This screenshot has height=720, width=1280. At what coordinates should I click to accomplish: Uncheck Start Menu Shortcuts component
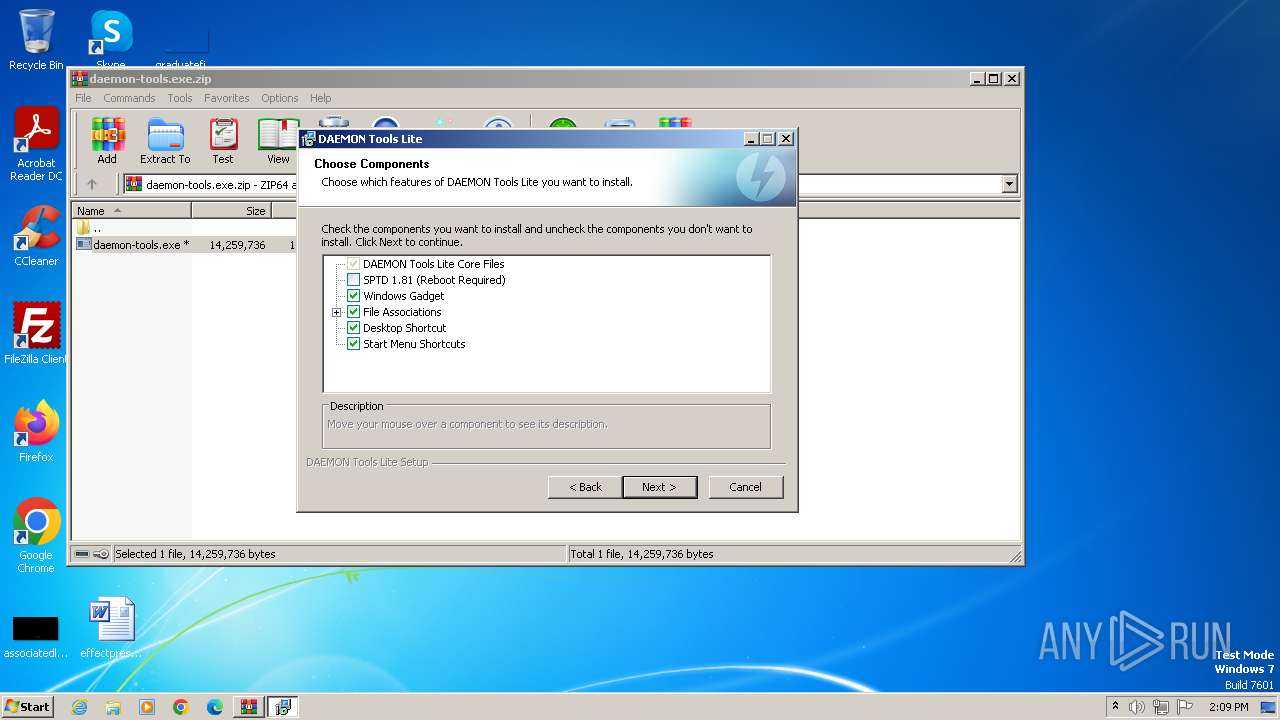click(353, 344)
